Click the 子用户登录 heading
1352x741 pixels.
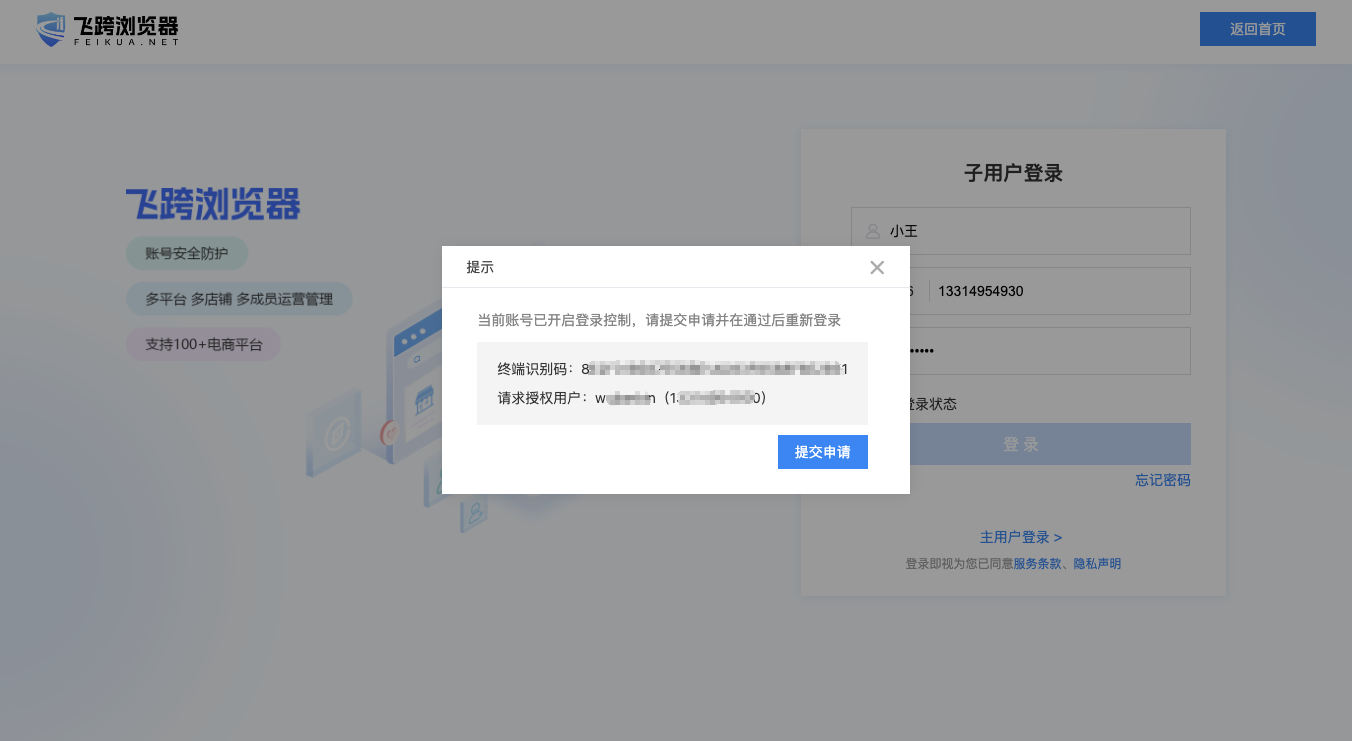tap(1013, 173)
